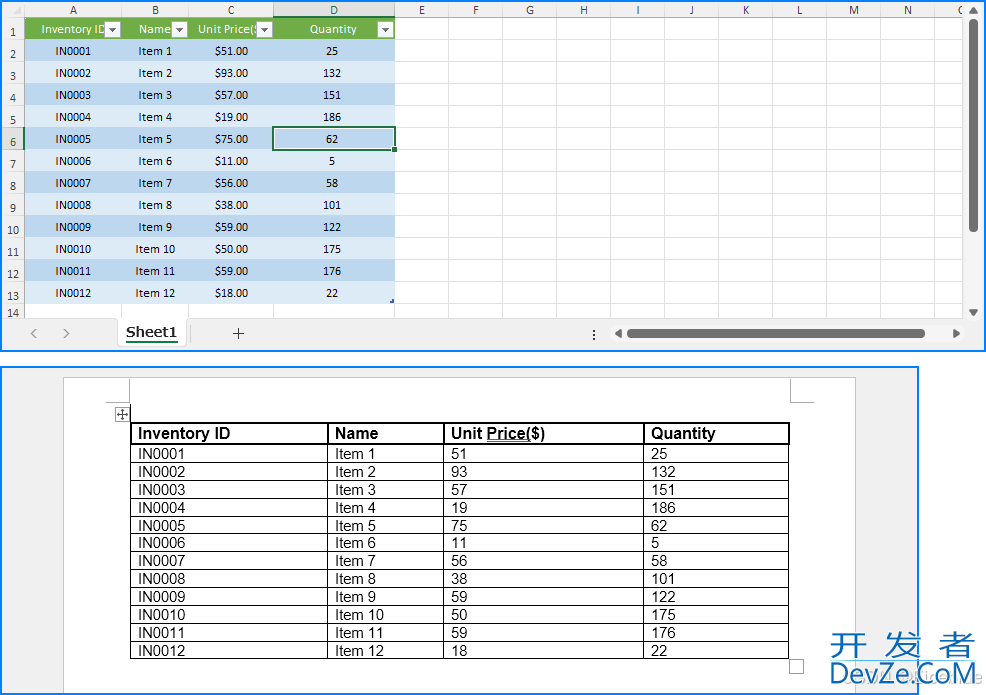986x695 pixels.
Task: Select the highlighted cell with quantity 62
Action: (334, 139)
